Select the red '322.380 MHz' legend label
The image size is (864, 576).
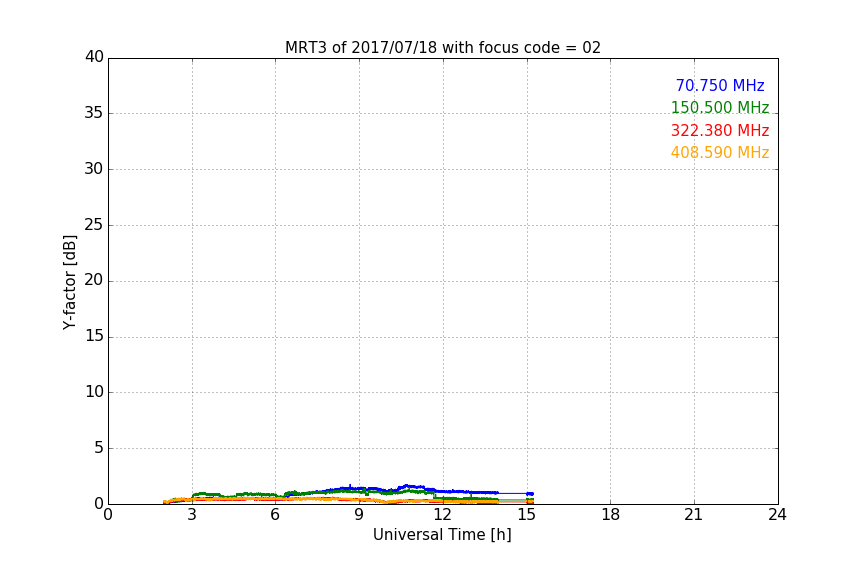point(720,131)
